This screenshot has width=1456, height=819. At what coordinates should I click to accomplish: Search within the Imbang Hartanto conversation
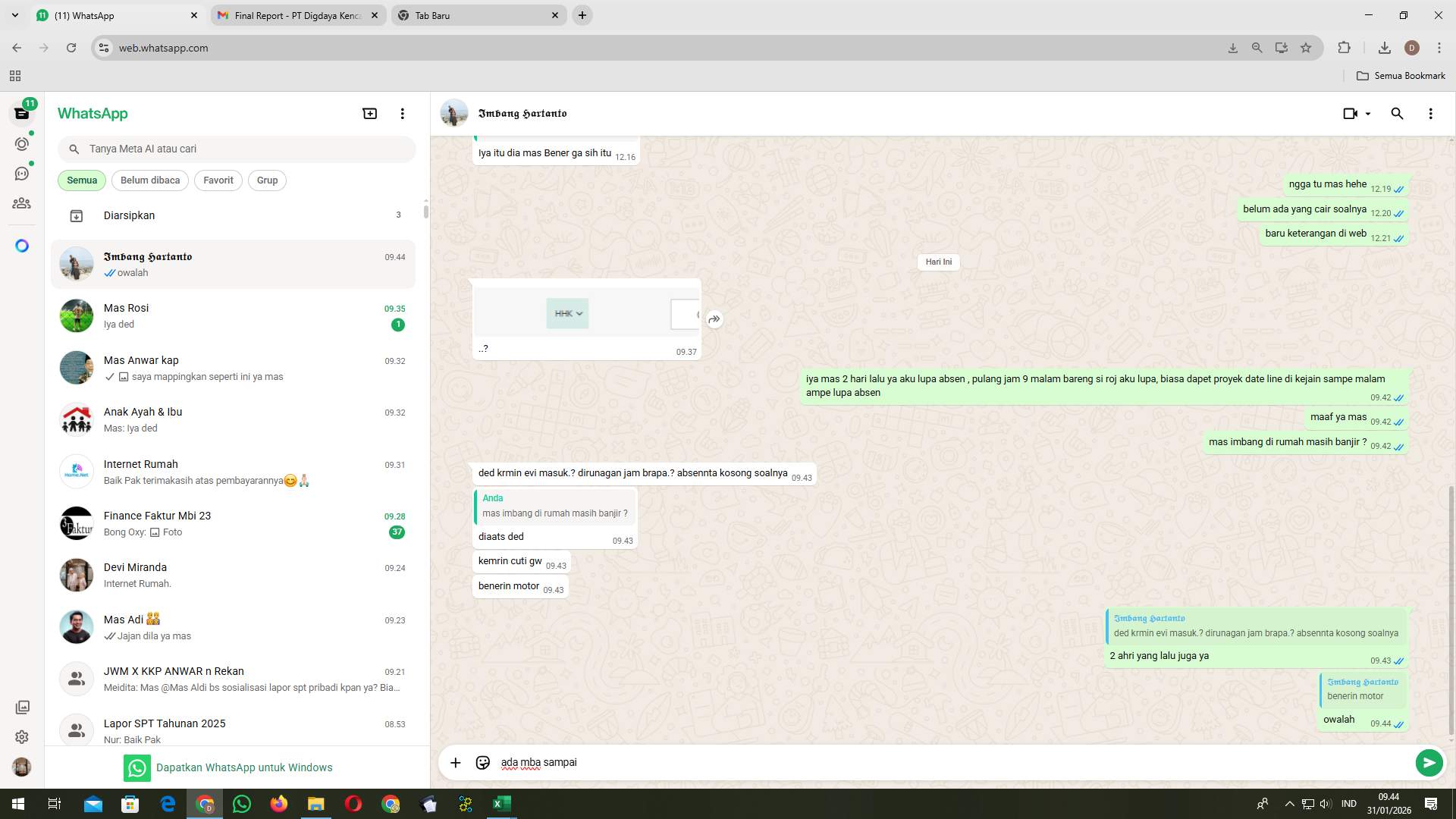1397,113
